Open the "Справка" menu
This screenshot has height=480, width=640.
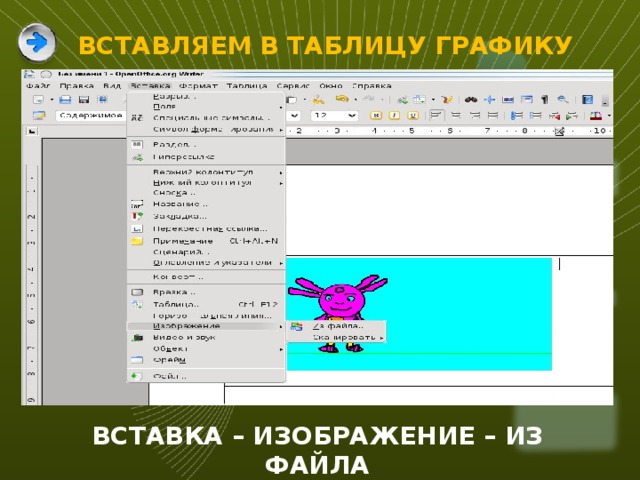coord(372,86)
